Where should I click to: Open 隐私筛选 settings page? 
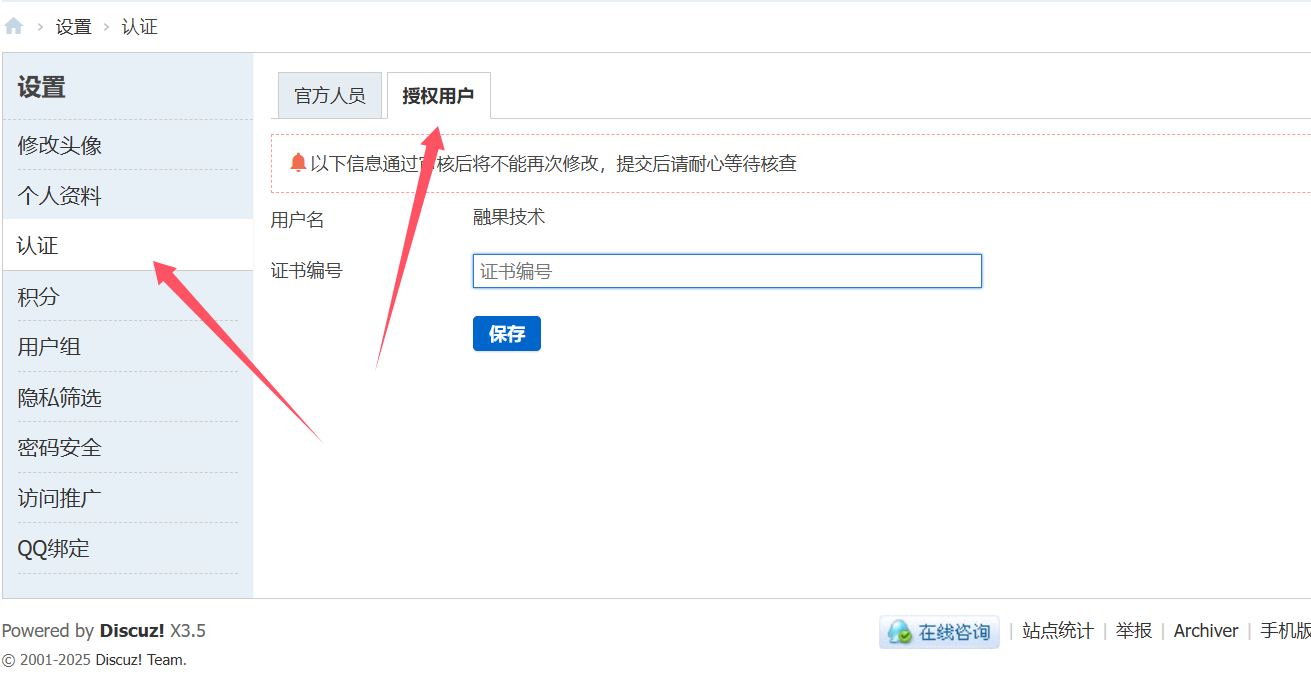(60, 398)
